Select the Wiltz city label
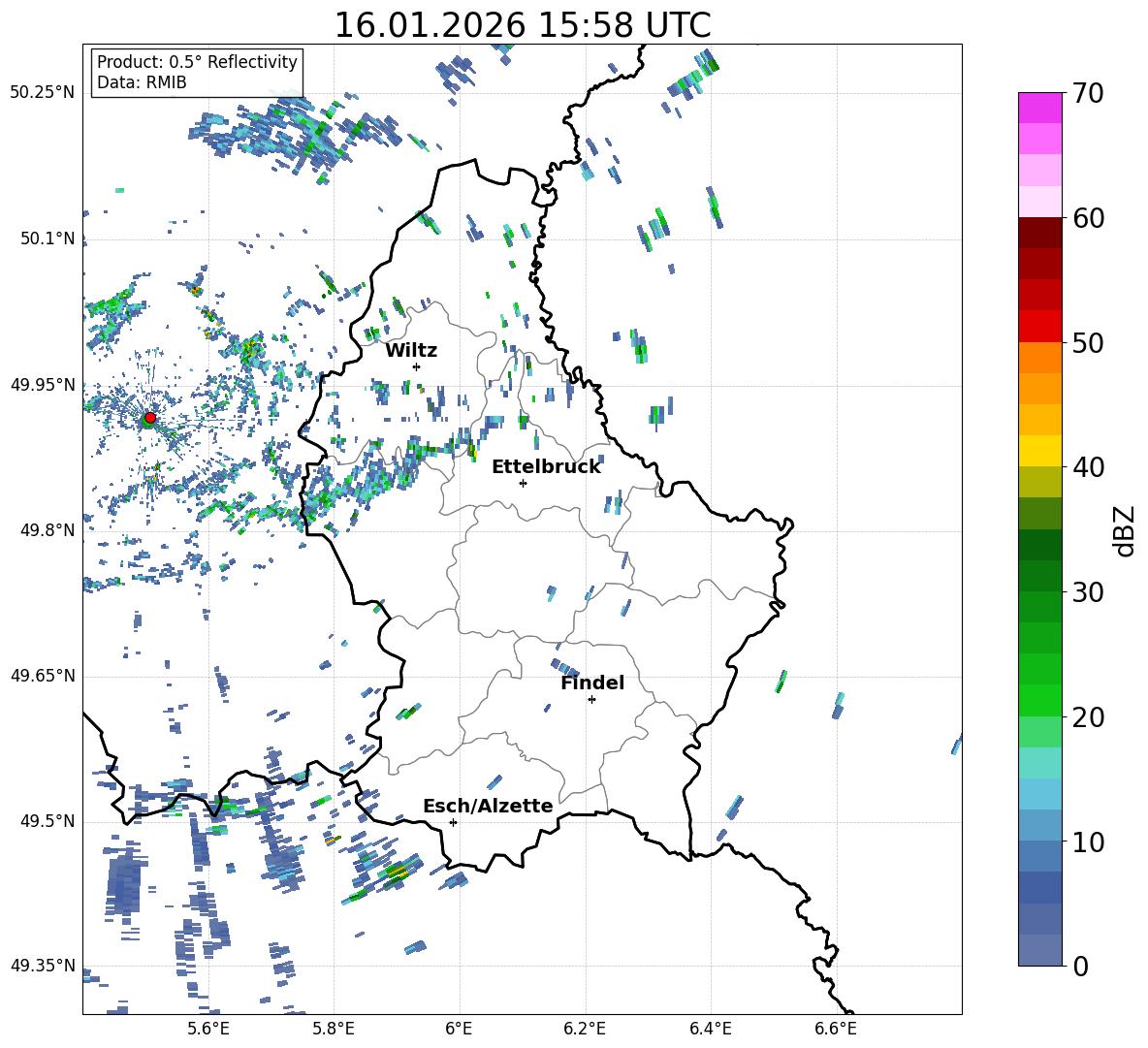Screen dimensions: 1148x1048 [411, 350]
